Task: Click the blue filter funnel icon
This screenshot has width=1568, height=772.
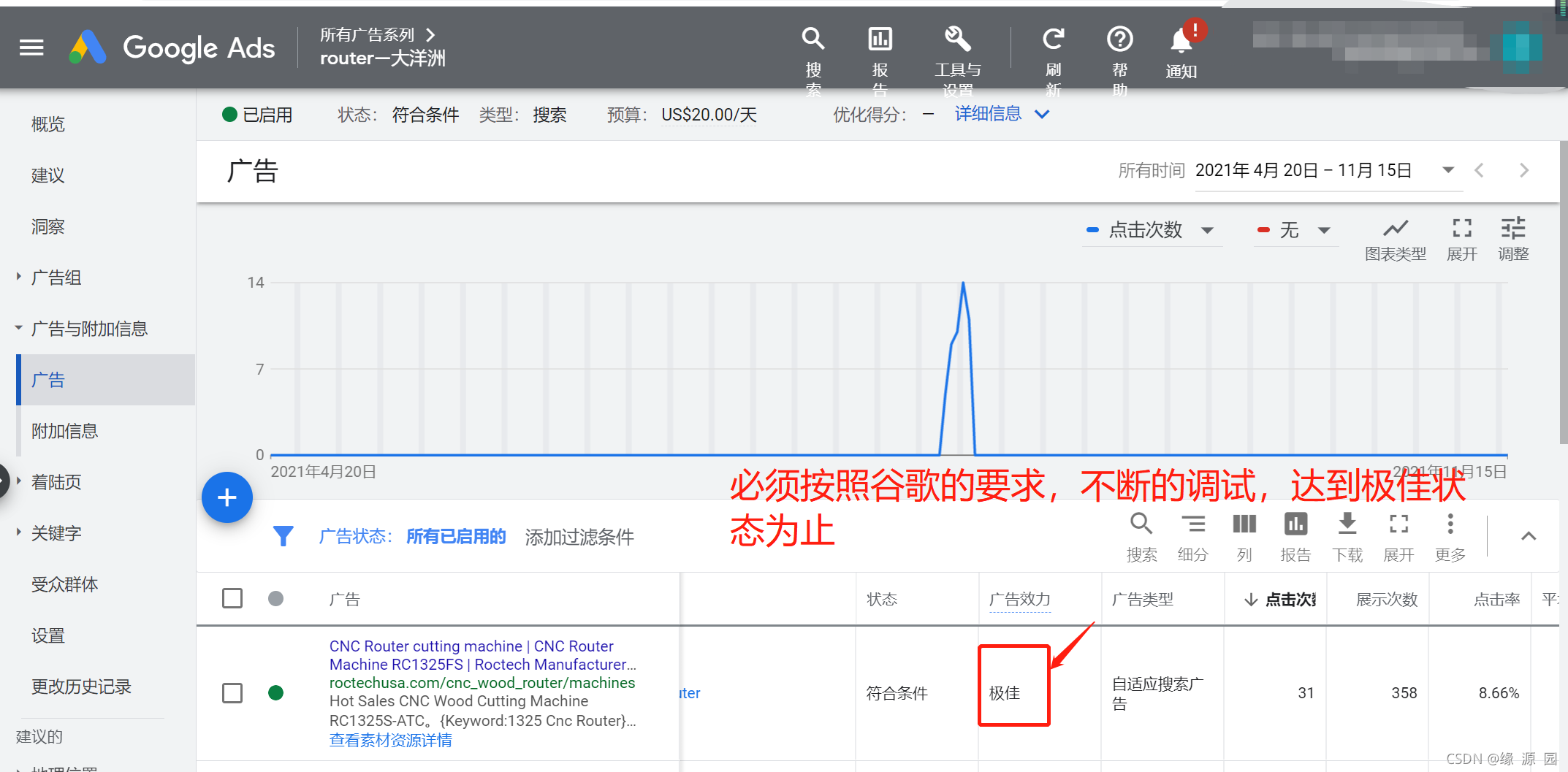Action: pos(283,536)
